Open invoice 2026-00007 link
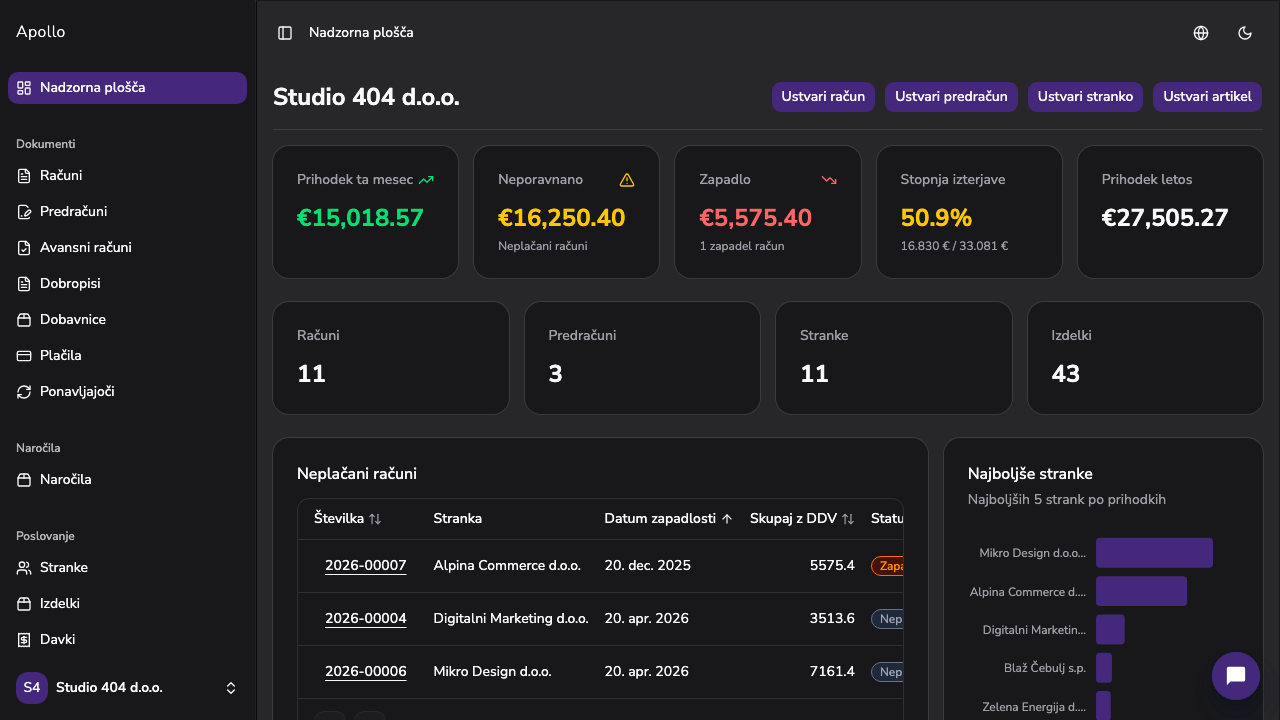This screenshot has width=1280, height=720. point(366,566)
